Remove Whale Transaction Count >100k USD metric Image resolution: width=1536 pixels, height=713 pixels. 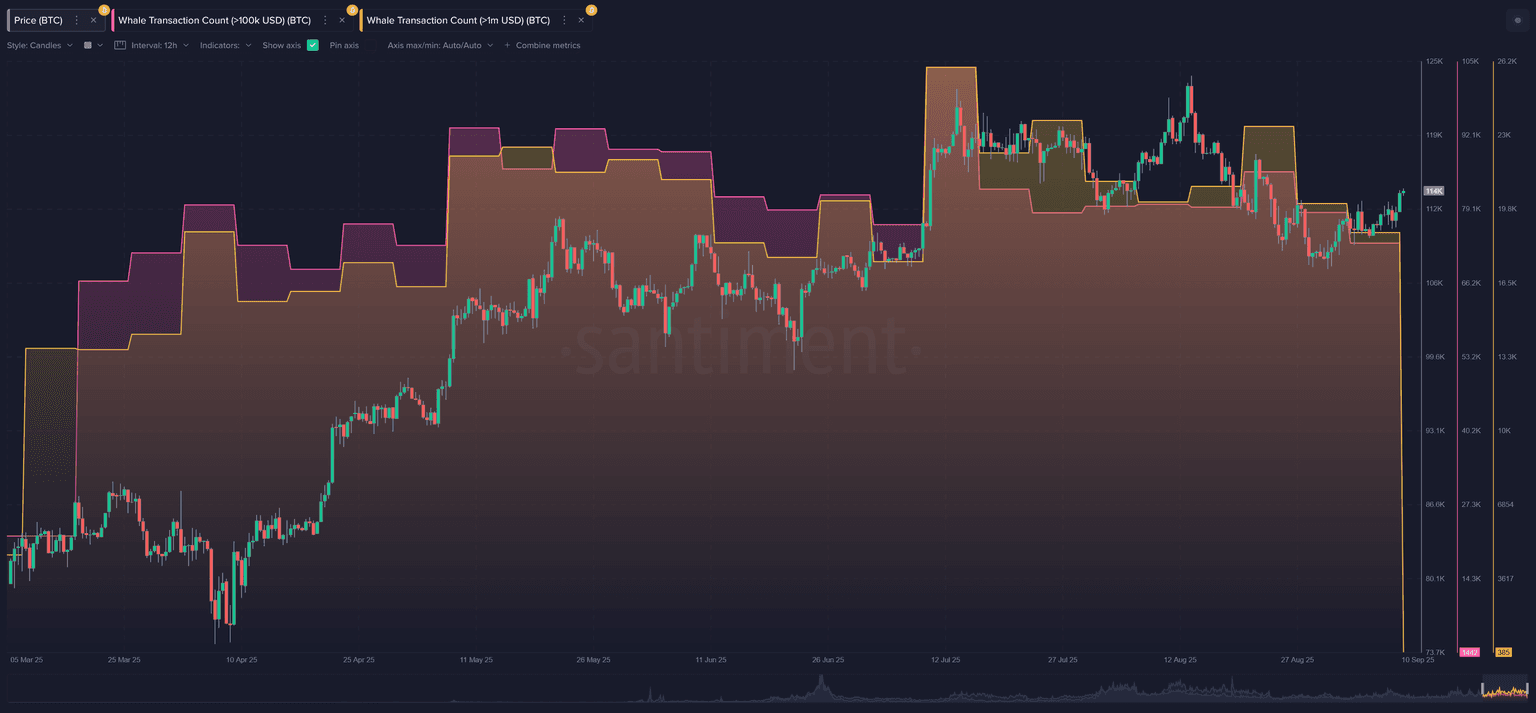(341, 20)
